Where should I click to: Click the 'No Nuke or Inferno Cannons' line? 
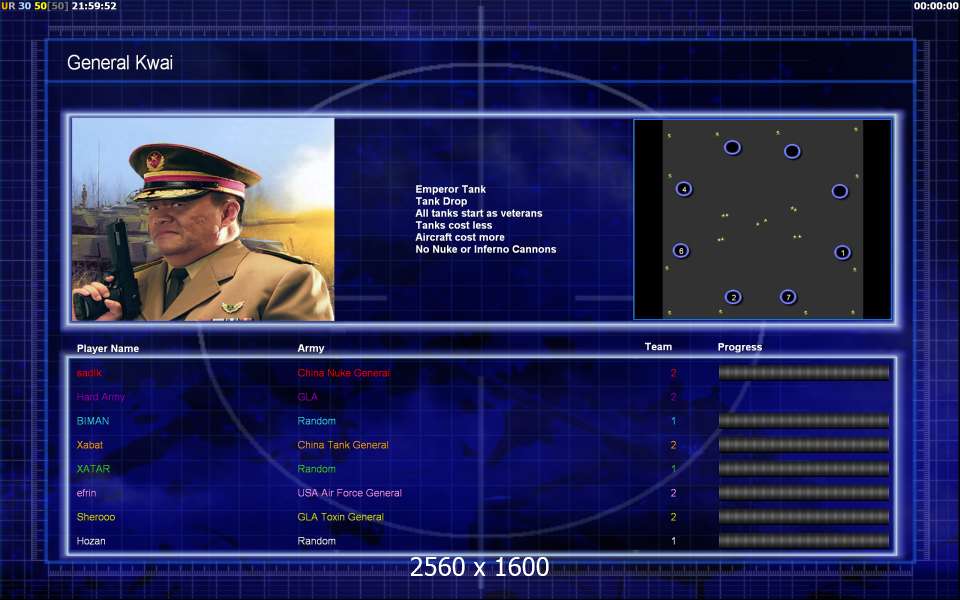pyautogui.click(x=486, y=249)
